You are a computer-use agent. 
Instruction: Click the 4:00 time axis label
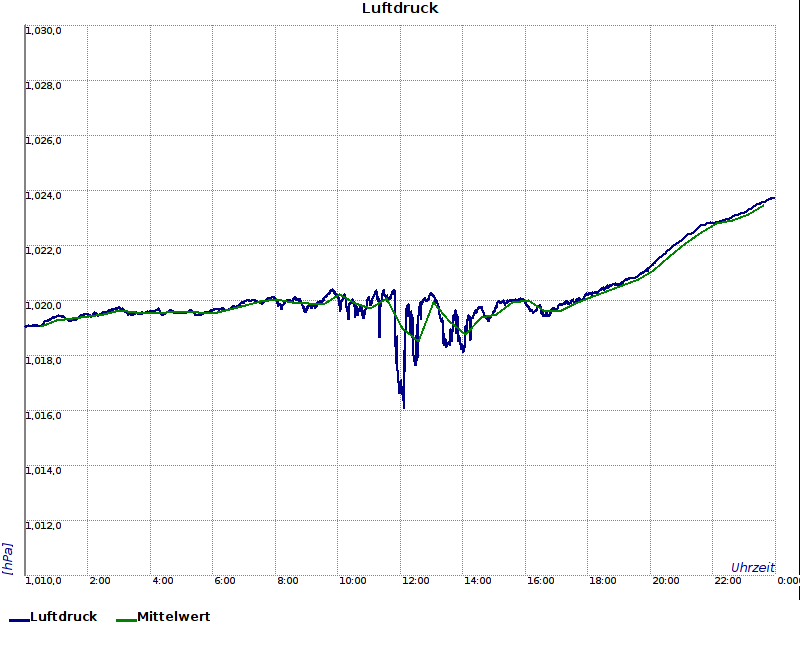click(x=163, y=581)
